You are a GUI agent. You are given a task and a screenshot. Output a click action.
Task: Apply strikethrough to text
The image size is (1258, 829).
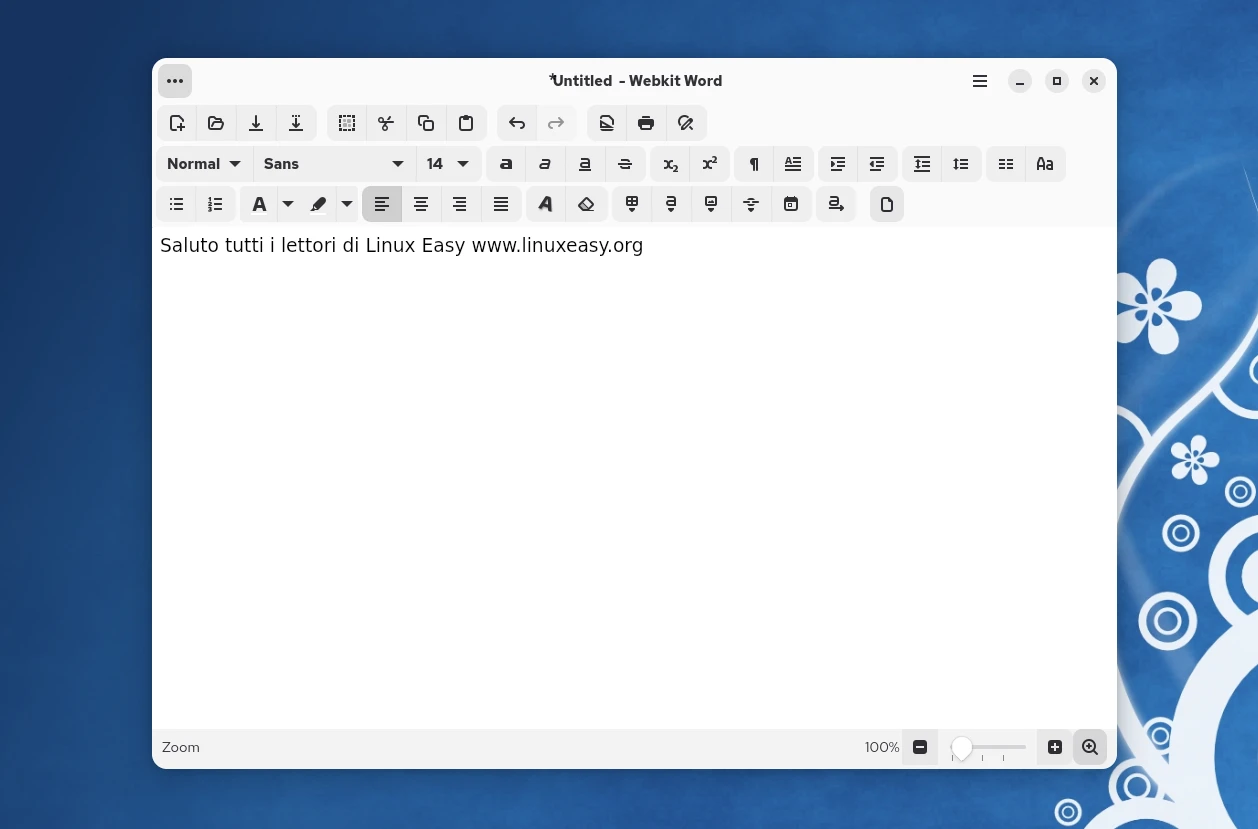[x=625, y=164]
